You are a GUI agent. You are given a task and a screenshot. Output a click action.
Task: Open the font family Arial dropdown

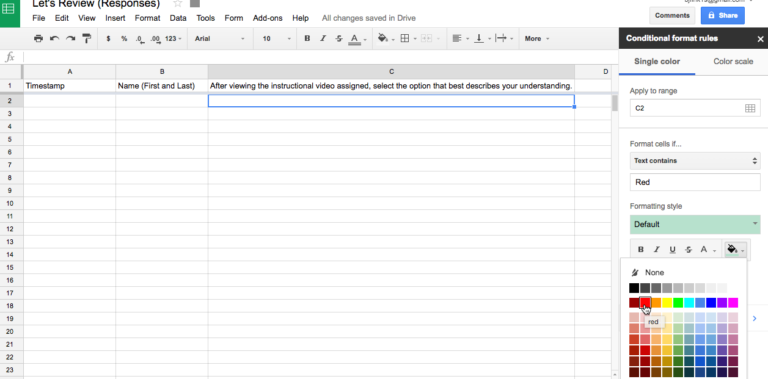tap(219, 38)
